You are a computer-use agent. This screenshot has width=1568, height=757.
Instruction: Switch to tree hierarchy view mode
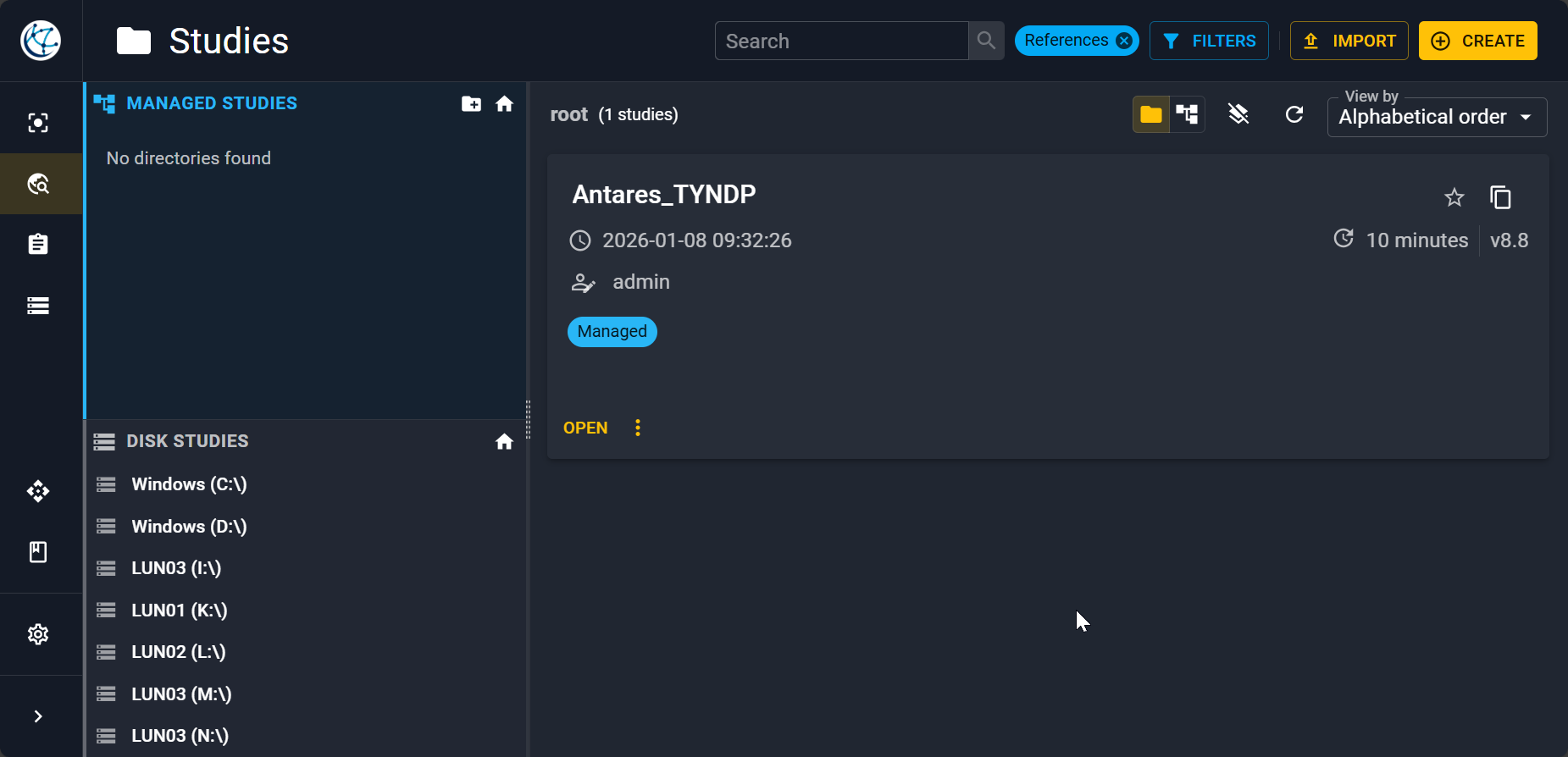pyautogui.click(x=1187, y=114)
